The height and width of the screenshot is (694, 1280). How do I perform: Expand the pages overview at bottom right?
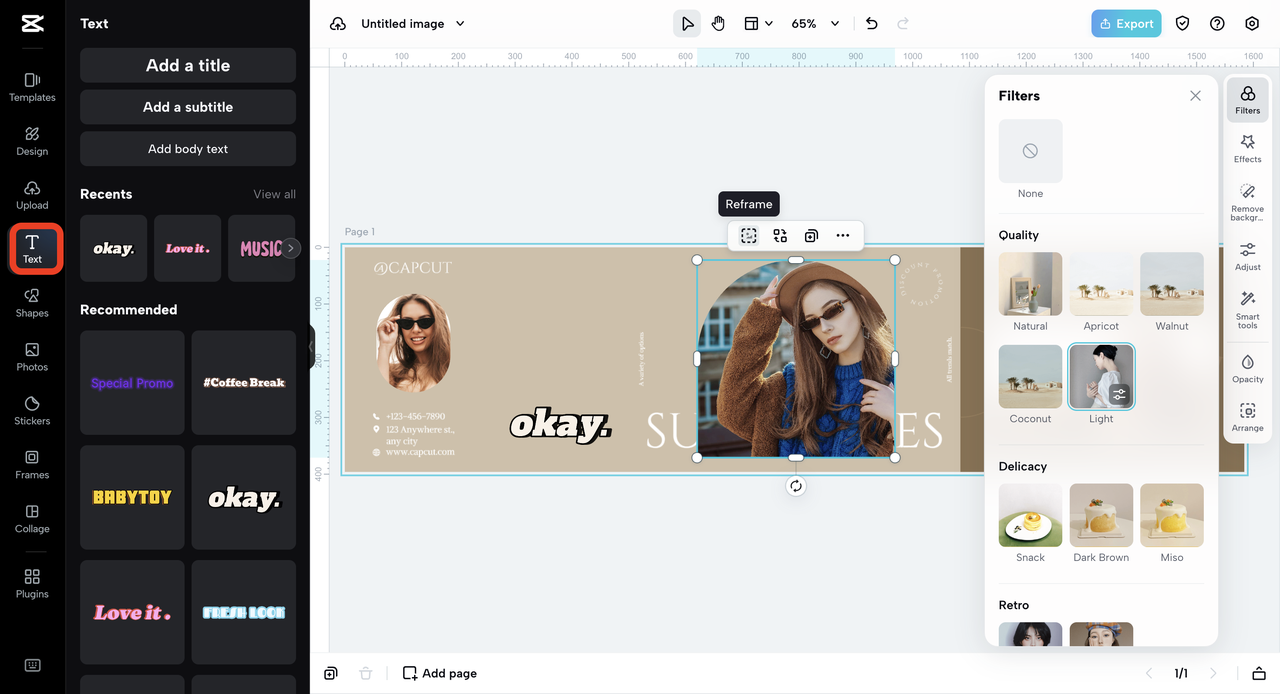click(x=1259, y=673)
